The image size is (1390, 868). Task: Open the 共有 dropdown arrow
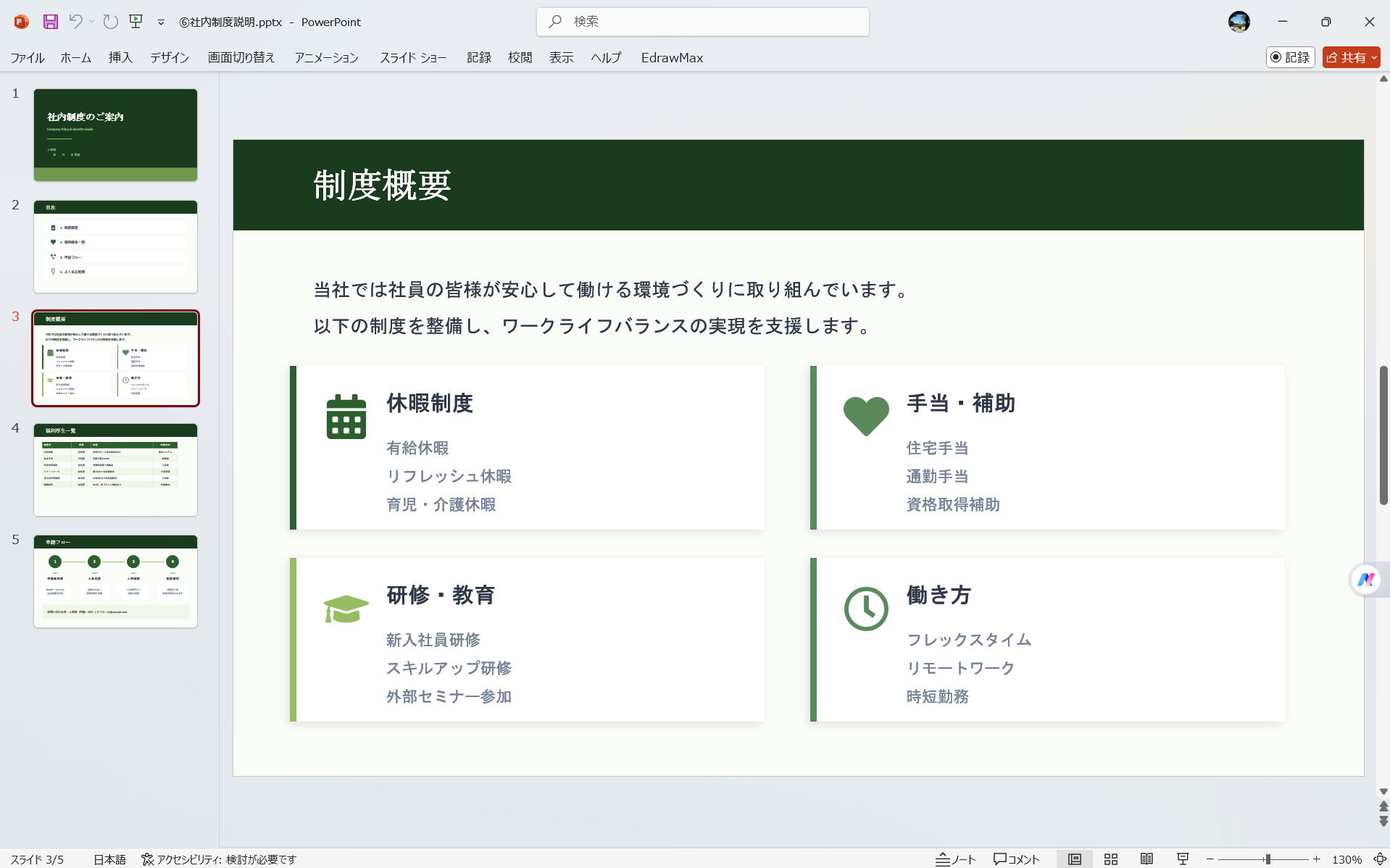pos(1373,57)
